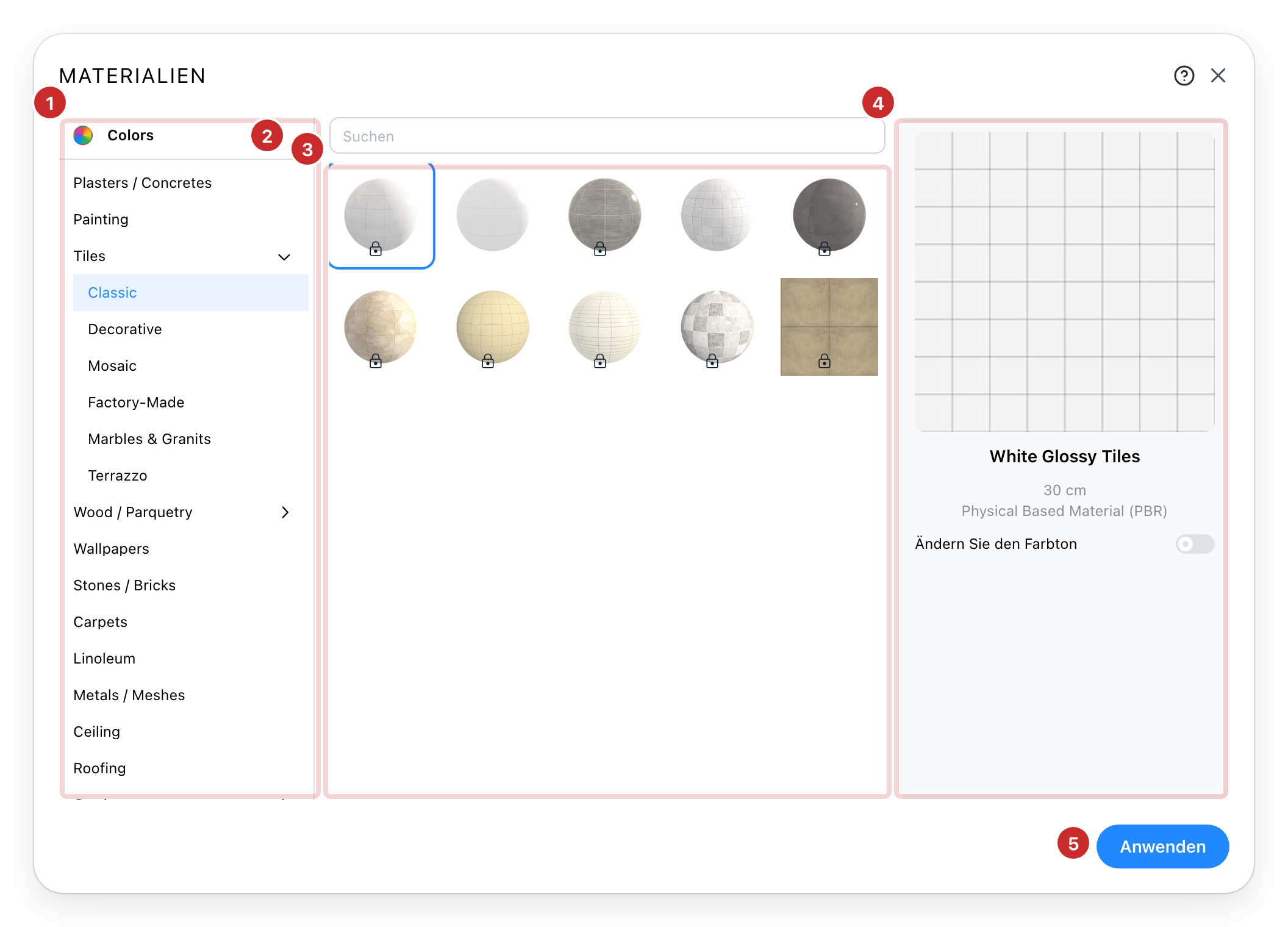The width and height of the screenshot is (1288, 927).
Task: Click the large White Glossy Tiles preview
Action: pos(1065,282)
